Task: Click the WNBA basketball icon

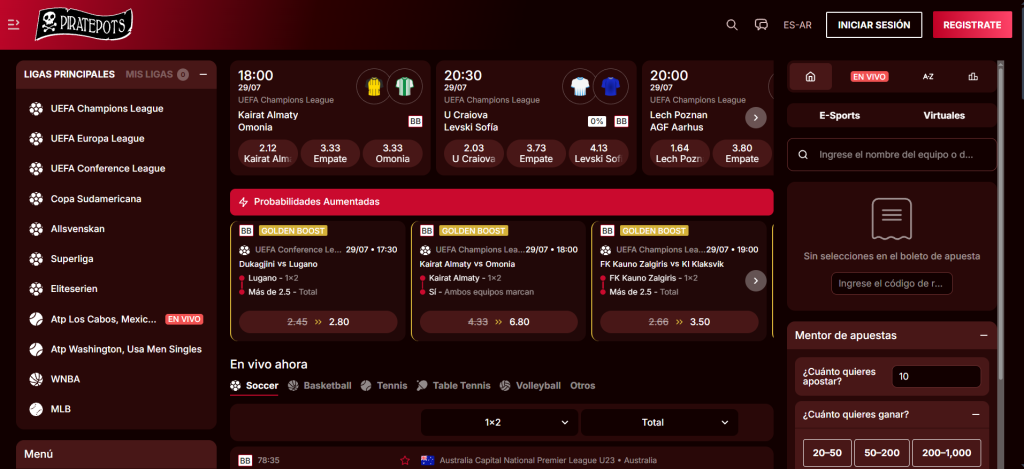Action: pyautogui.click(x=37, y=379)
